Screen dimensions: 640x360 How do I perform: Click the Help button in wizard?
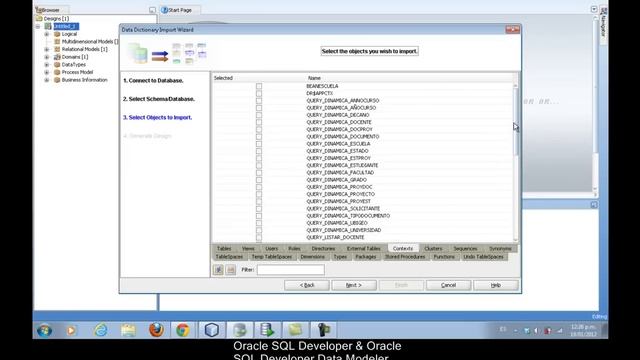(496, 285)
